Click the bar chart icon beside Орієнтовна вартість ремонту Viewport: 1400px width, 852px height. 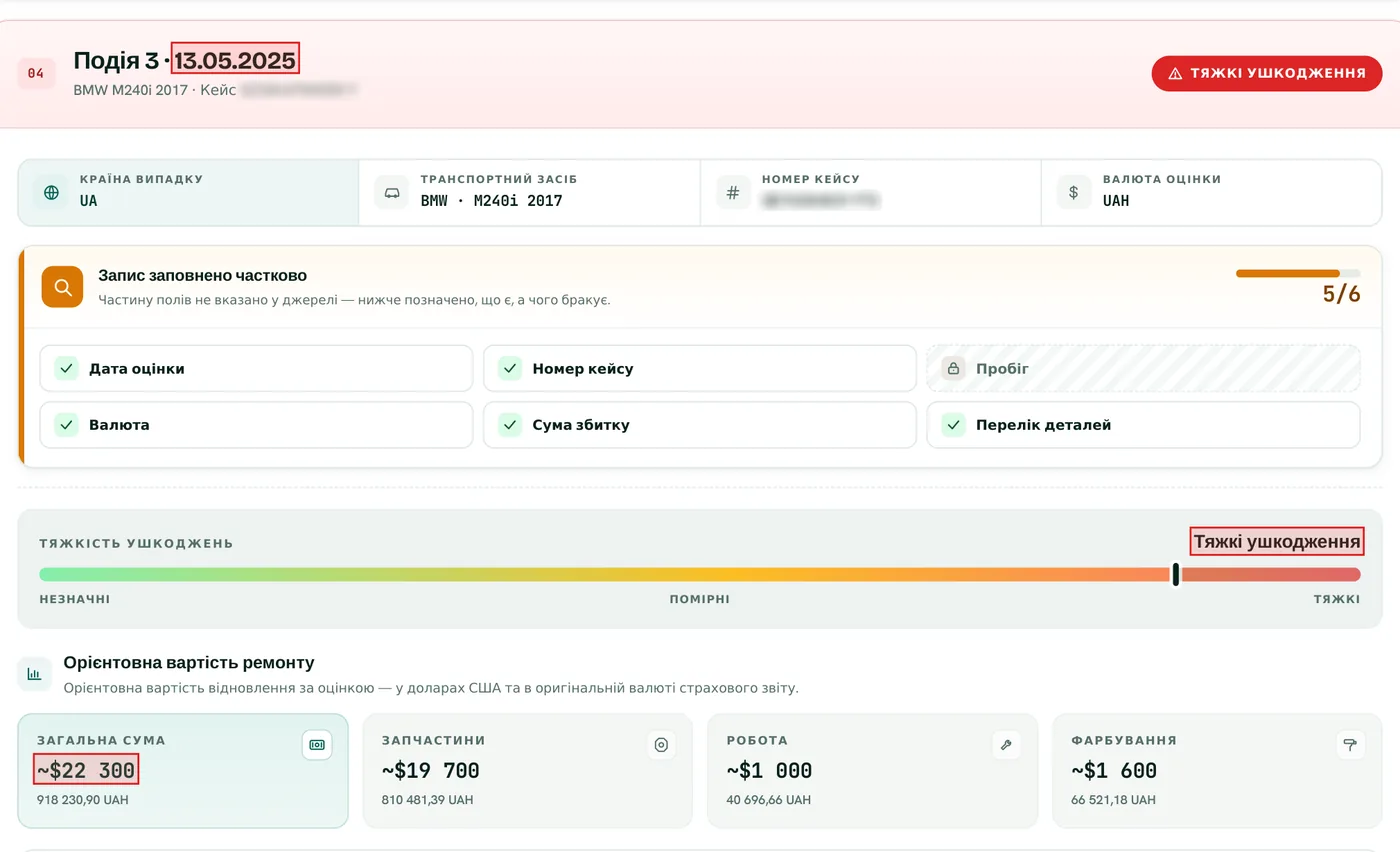coord(35,674)
